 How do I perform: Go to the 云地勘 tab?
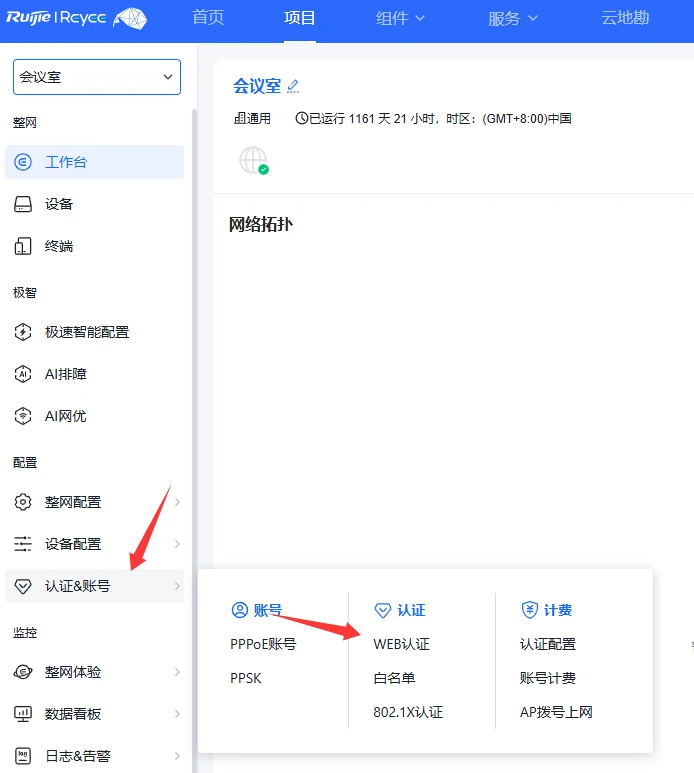tap(625, 18)
